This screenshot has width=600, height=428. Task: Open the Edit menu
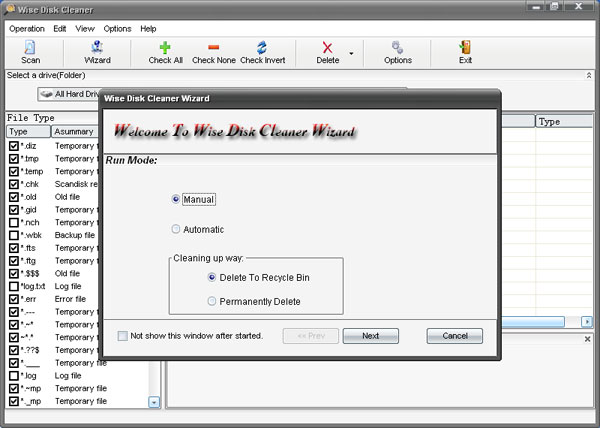[60, 29]
